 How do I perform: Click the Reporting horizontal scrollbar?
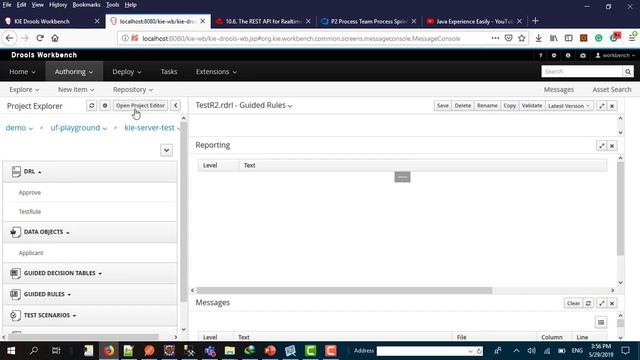[x=344, y=290]
